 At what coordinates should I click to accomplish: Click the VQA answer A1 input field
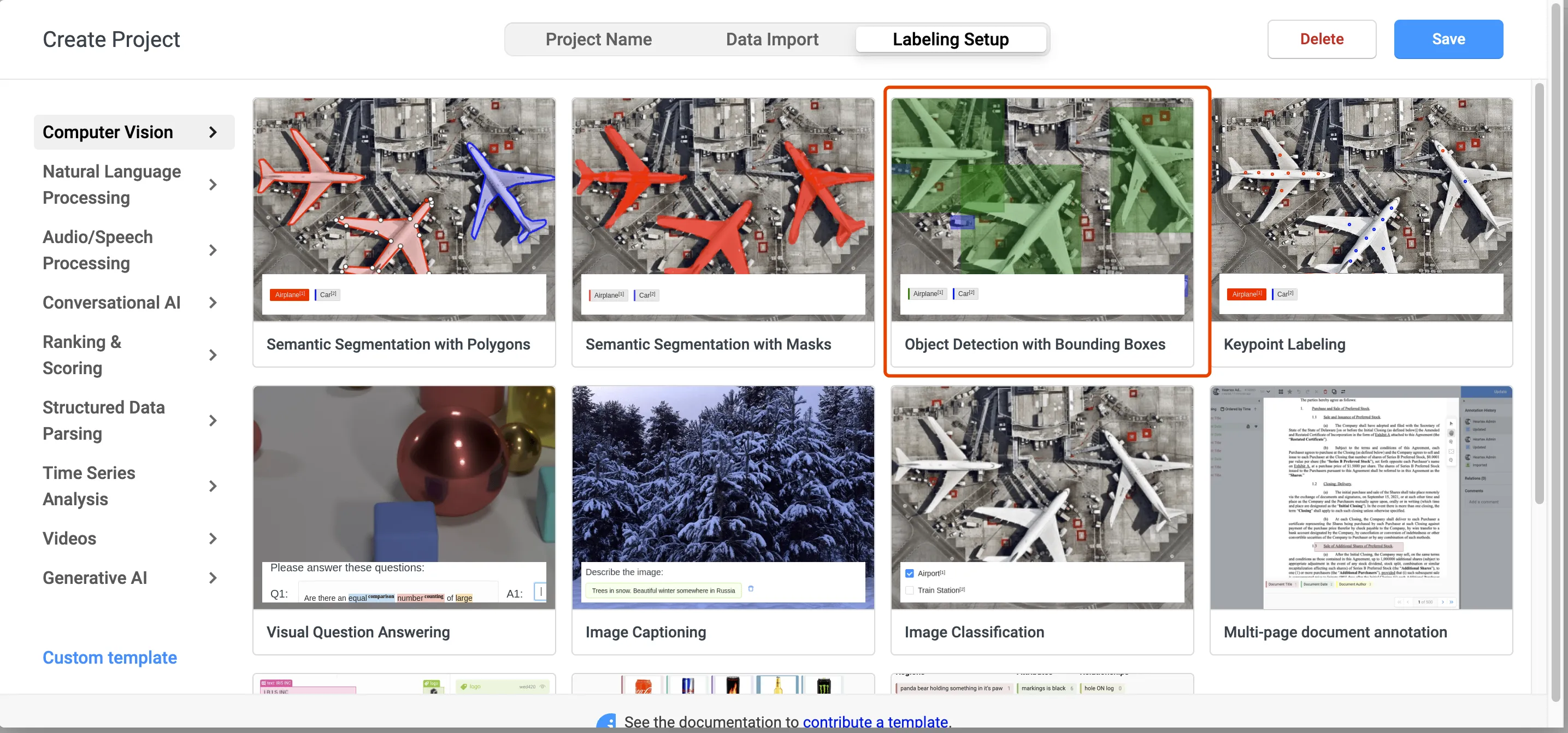[540, 592]
